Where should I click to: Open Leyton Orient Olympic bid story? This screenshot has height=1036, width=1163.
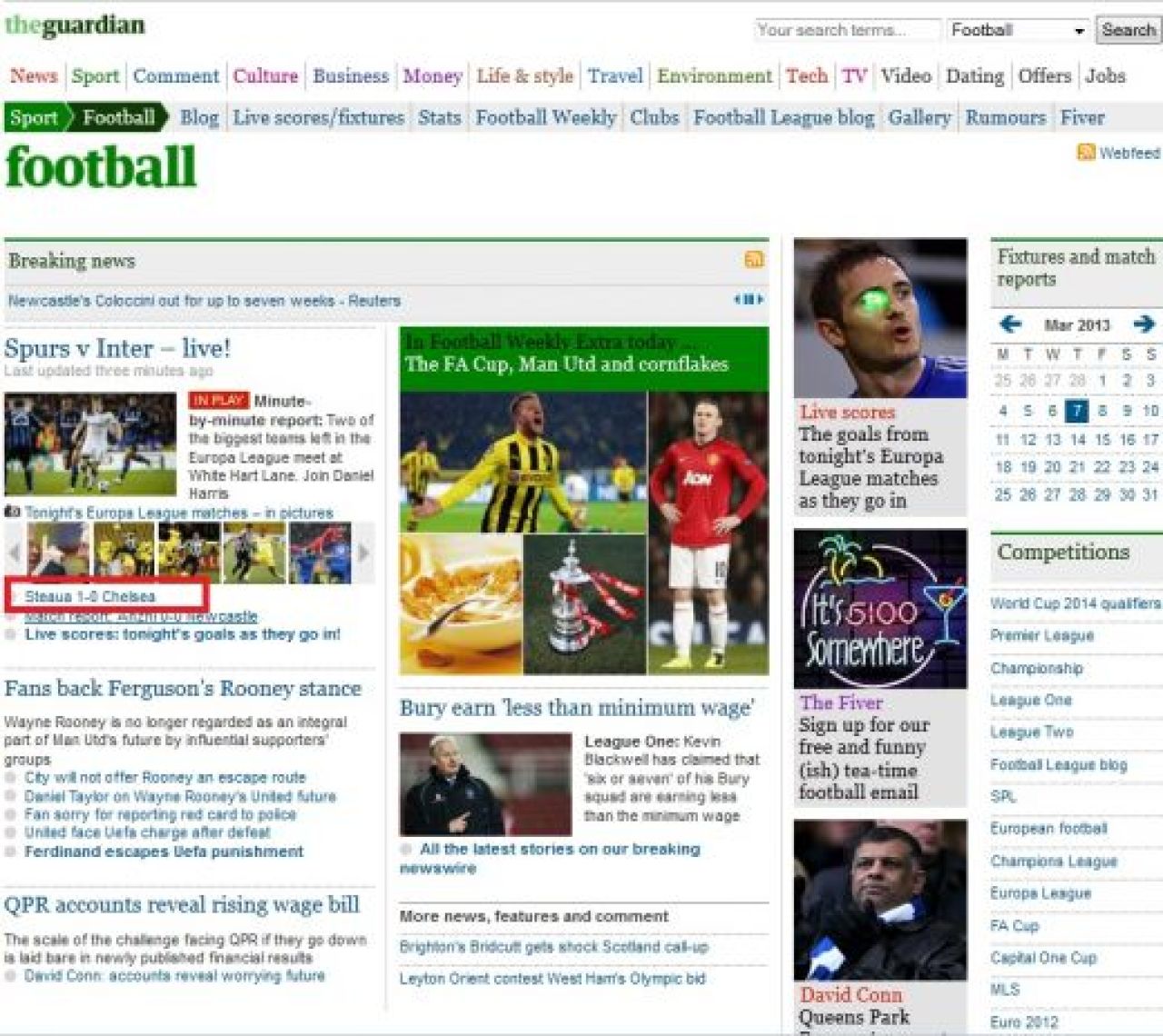(552, 979)
